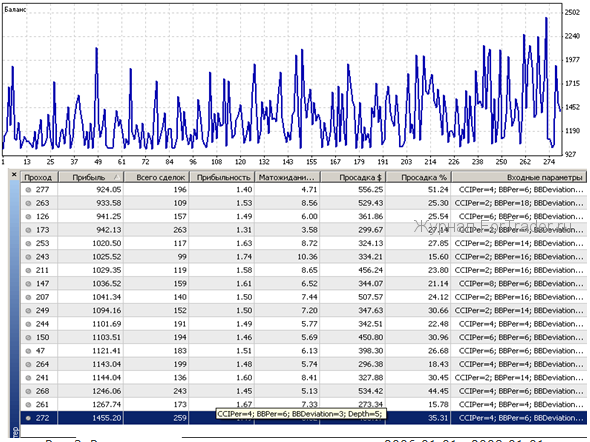This screenshot has width=590, height=442.
Task: Click the circle icon of pass 150
Action: pyautogui.click(x=28, y=338)
